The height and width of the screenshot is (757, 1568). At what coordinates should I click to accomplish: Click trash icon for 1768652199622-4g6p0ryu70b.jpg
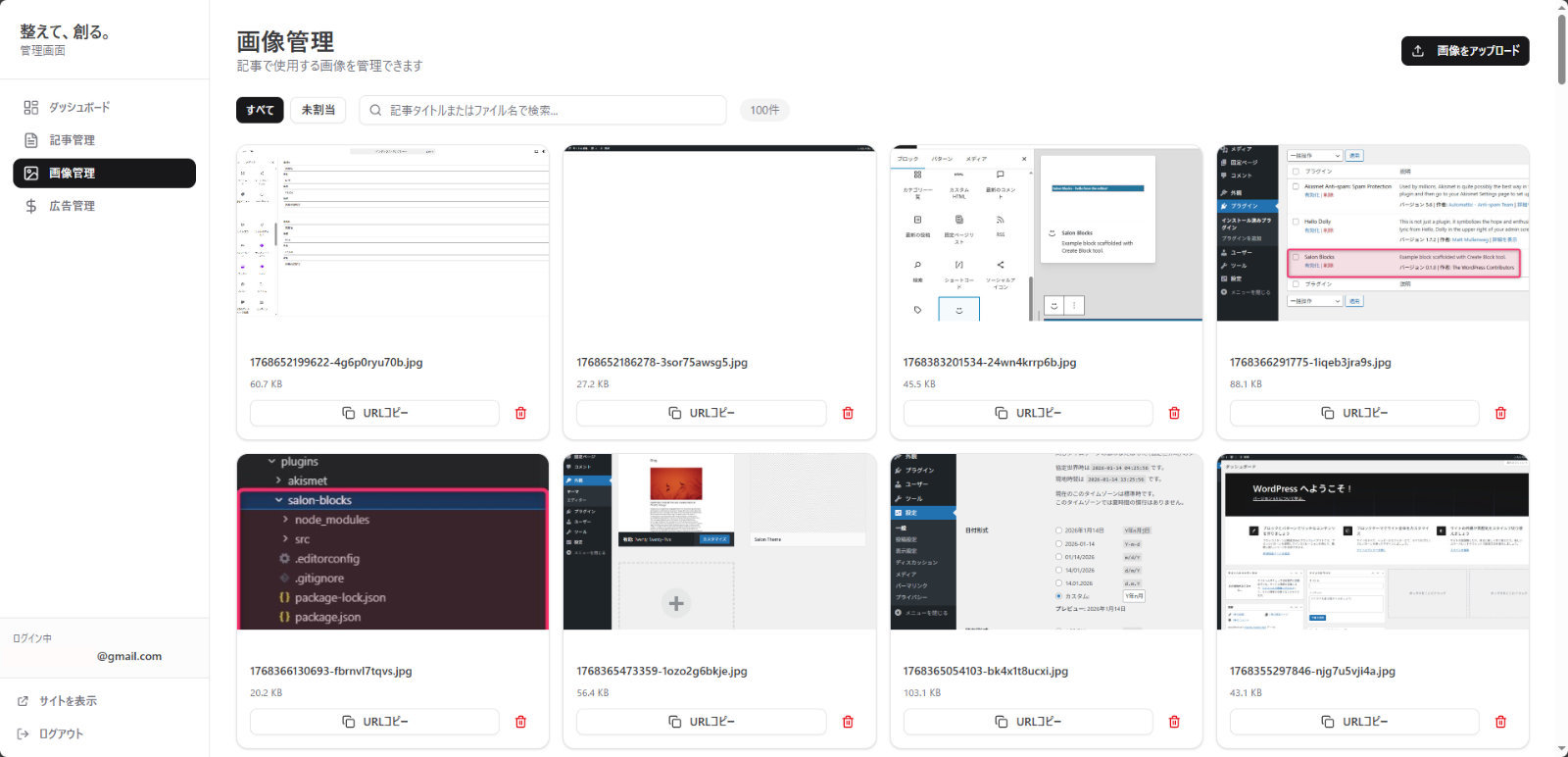coord(520,413)
